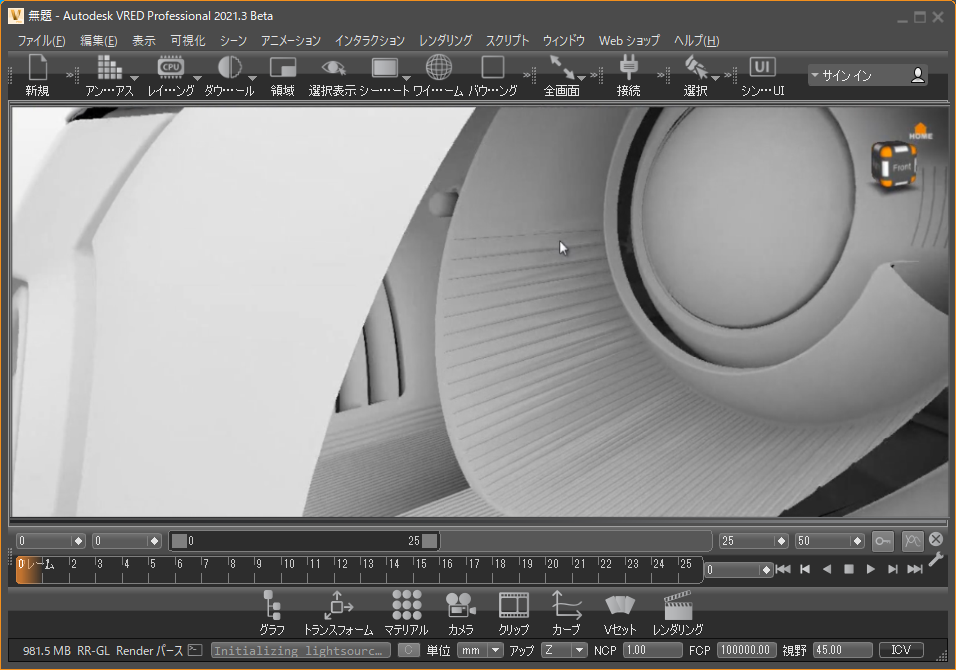The height and width of the screenshot is (670, 956).
Task: Open the Scene Graph (グラフ) icon
Action: click(272, 606)
